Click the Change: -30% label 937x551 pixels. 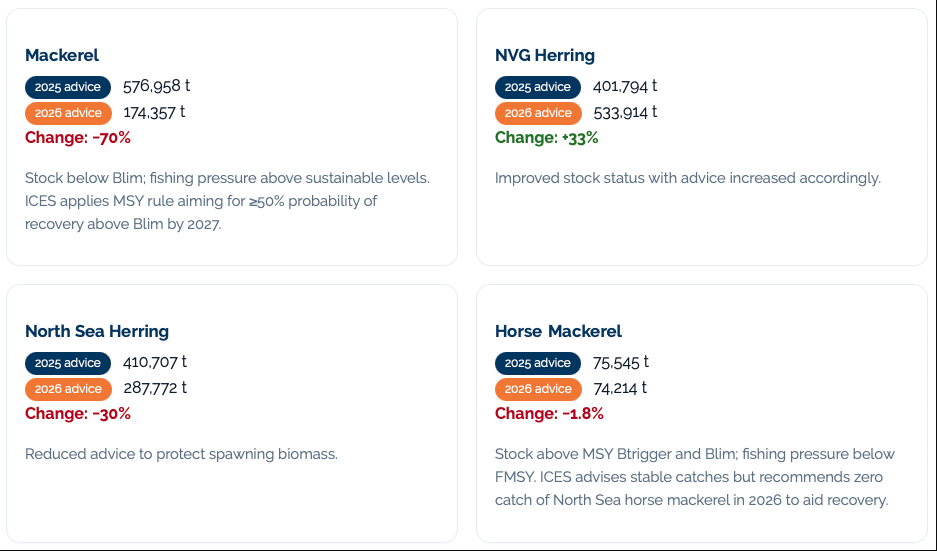tap(78, 414)
